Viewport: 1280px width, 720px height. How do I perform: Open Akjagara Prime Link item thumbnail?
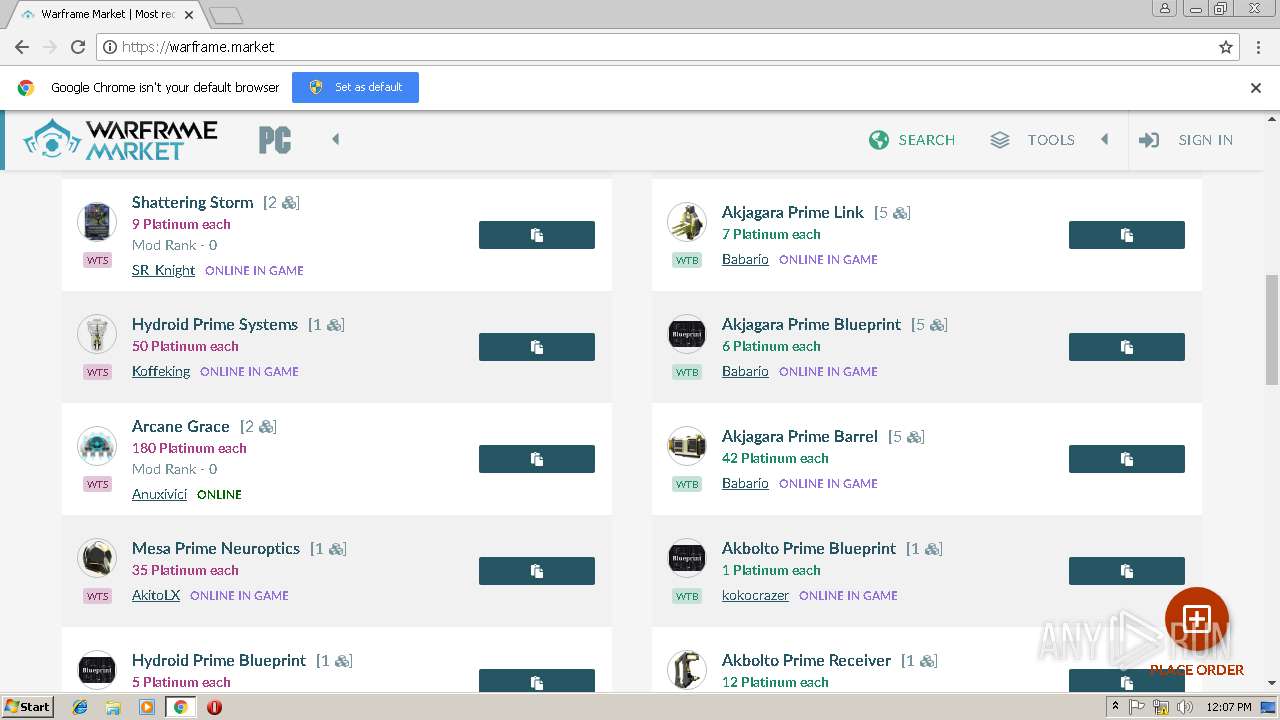tap(687, 221)
